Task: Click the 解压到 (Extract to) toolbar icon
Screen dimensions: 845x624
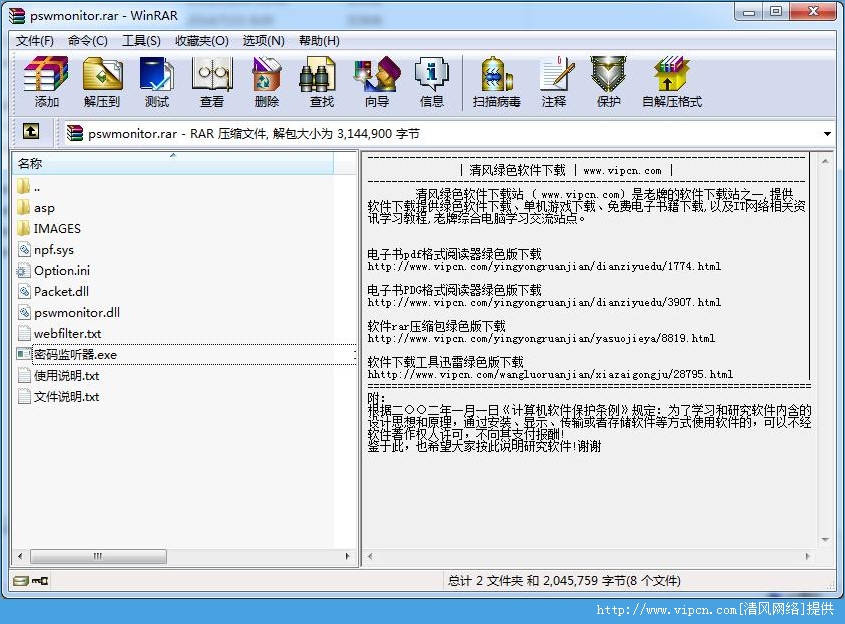Action: pyautogui.click(x=102, y=82)
